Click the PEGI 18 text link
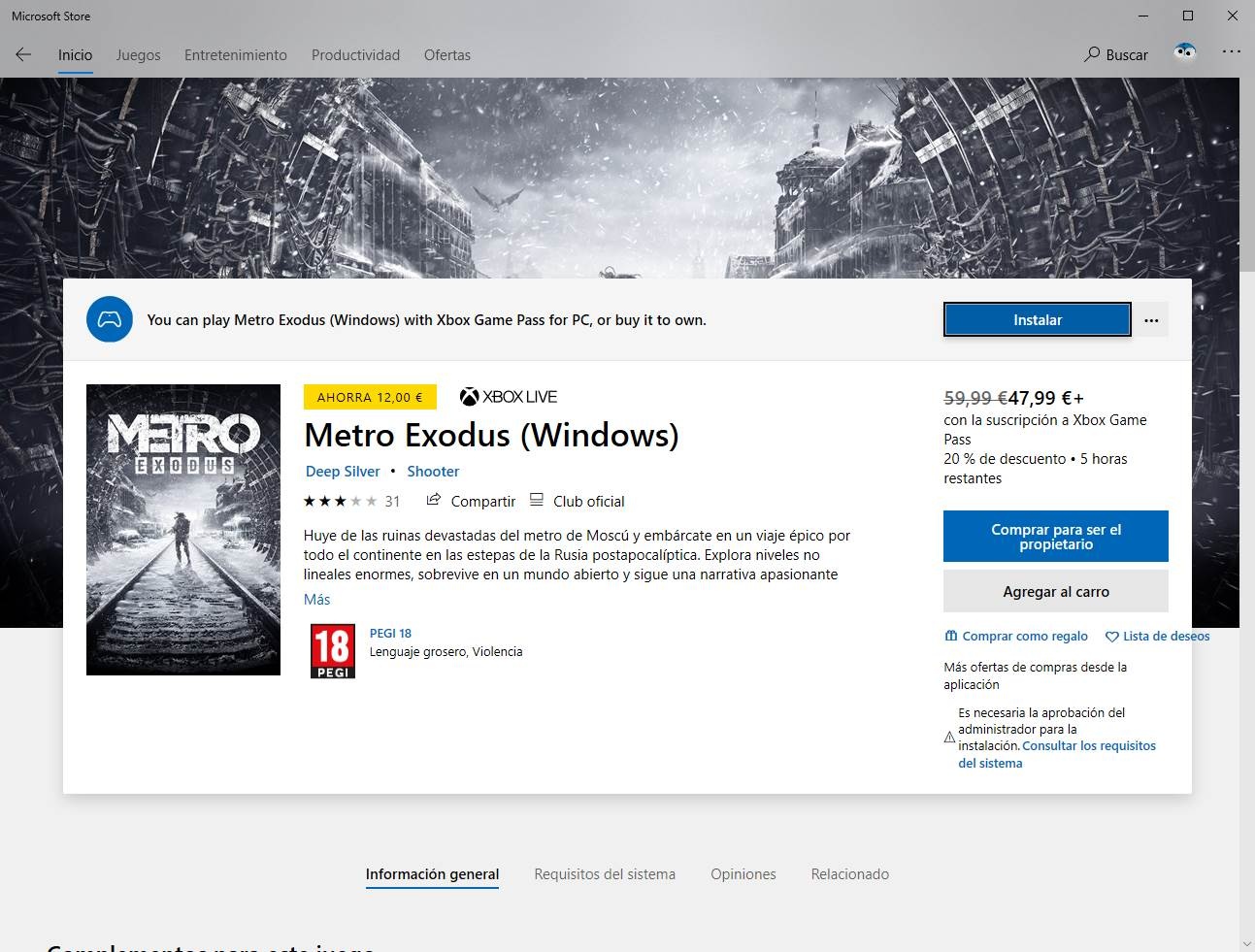This screenshot has height=952, width=1255. tap(390, 633)
